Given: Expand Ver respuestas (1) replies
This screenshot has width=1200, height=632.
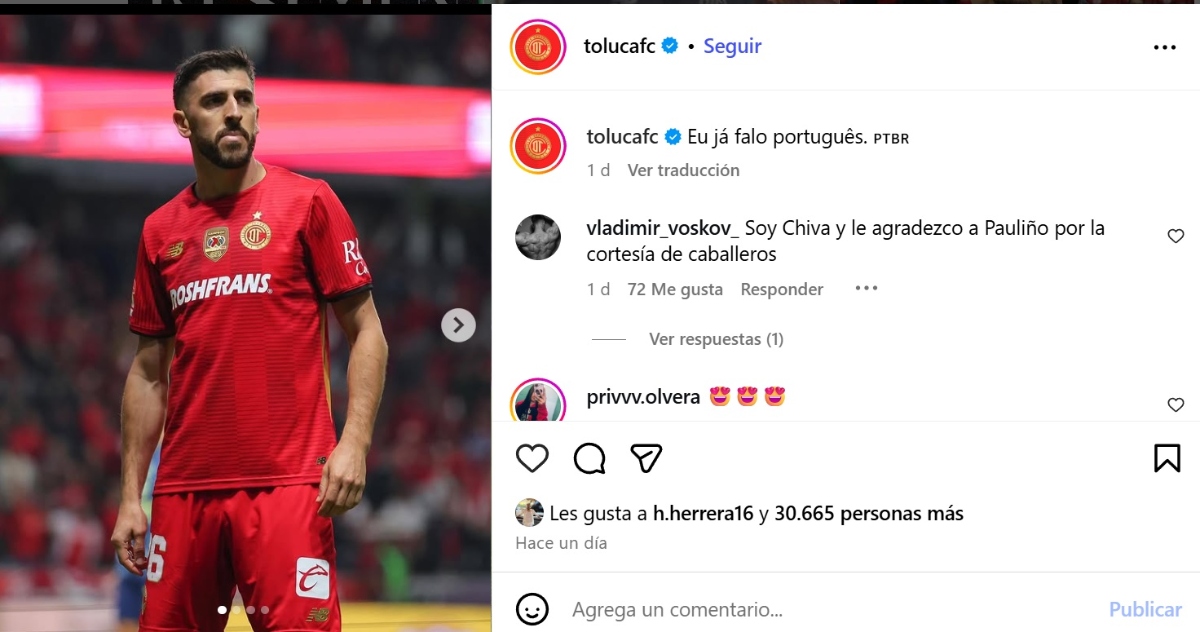Looking at the screenshot, I should tap(716, 339).
